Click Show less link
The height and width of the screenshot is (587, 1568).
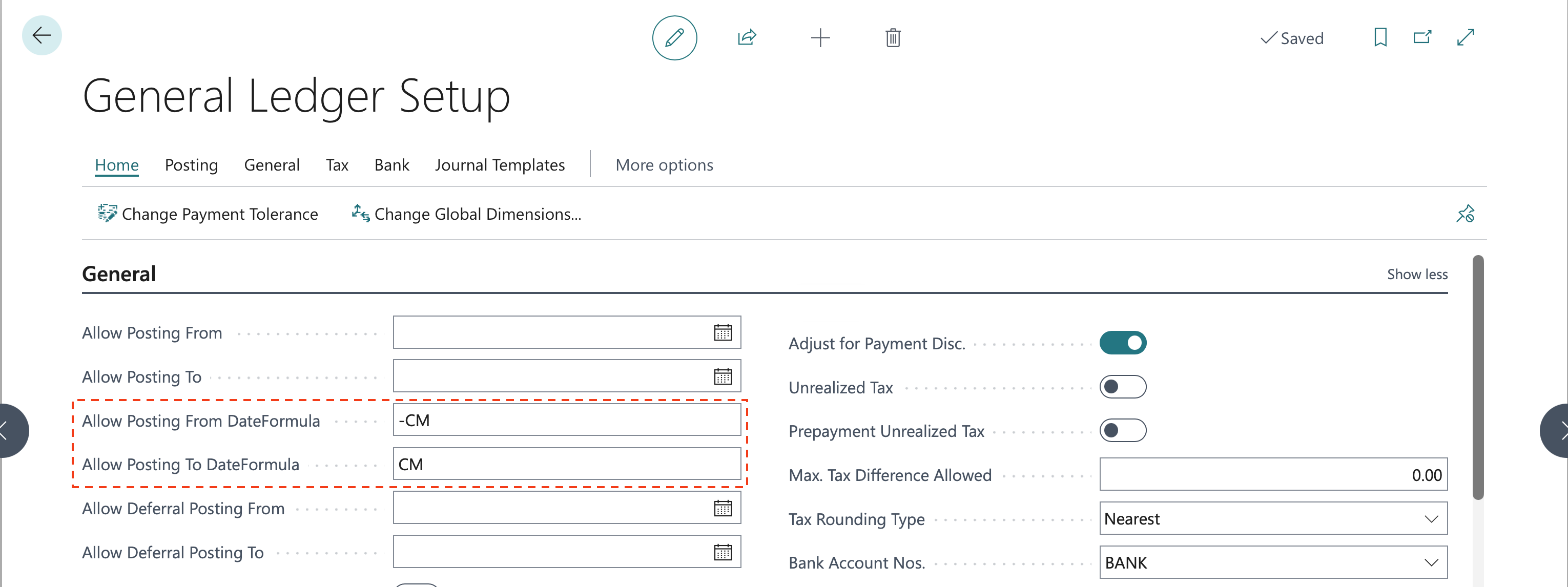click(1417, 275)
